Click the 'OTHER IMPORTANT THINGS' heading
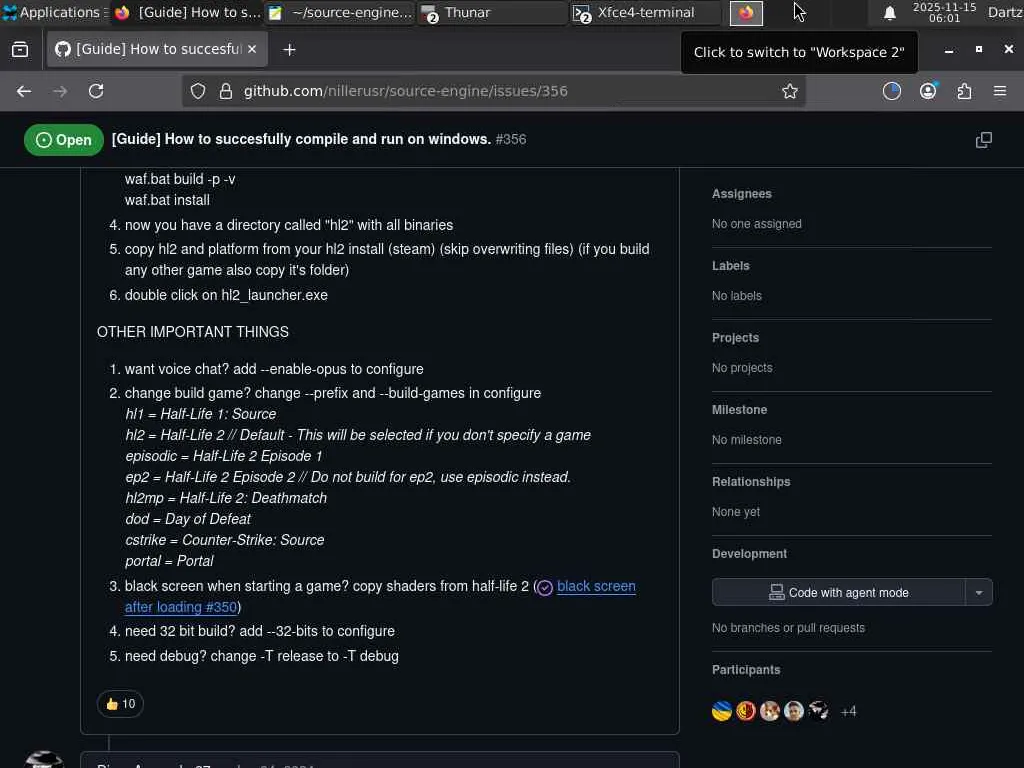 click(x=193, y=332)
